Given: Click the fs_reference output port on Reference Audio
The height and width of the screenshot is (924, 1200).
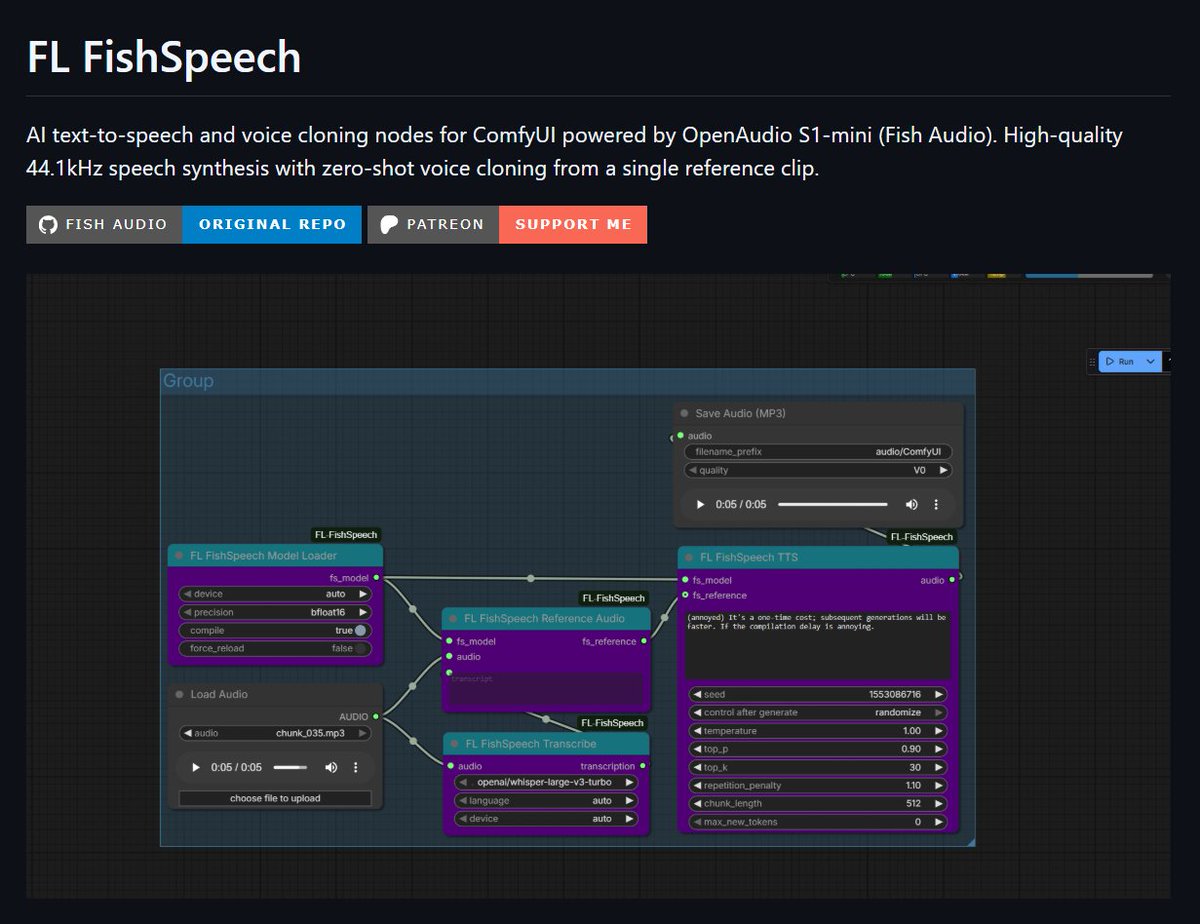Looking at the screenshot, I should 643,641.
